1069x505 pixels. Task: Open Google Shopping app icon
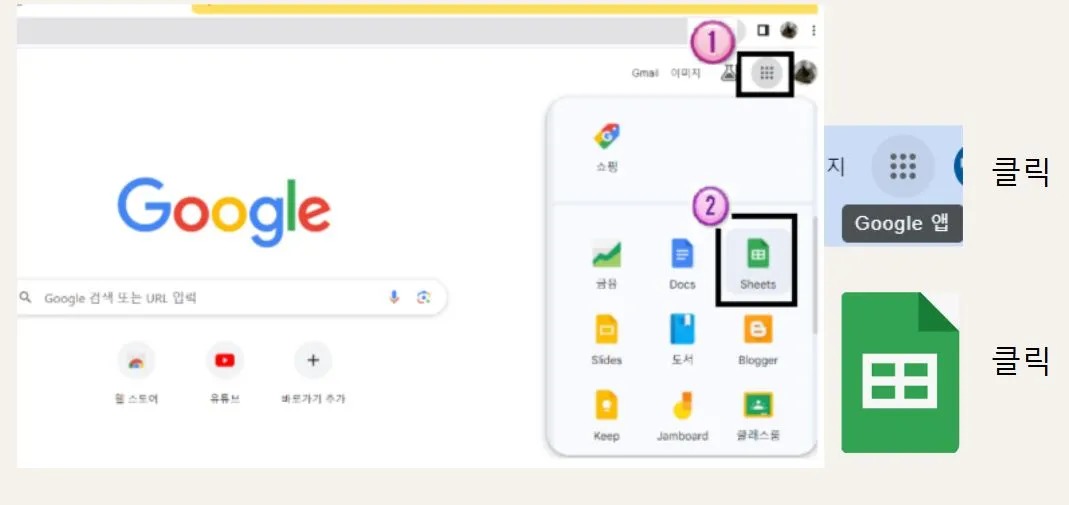point(606,147)
